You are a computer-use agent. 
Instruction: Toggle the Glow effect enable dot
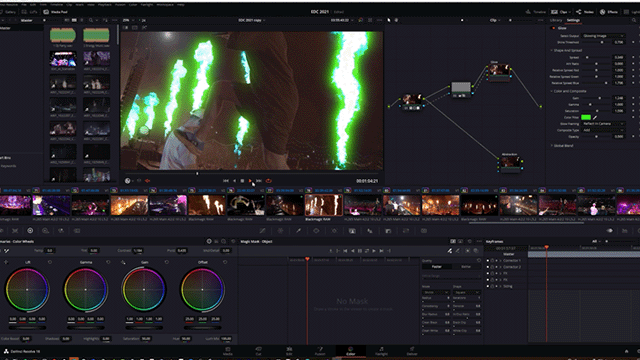(553, 28)
